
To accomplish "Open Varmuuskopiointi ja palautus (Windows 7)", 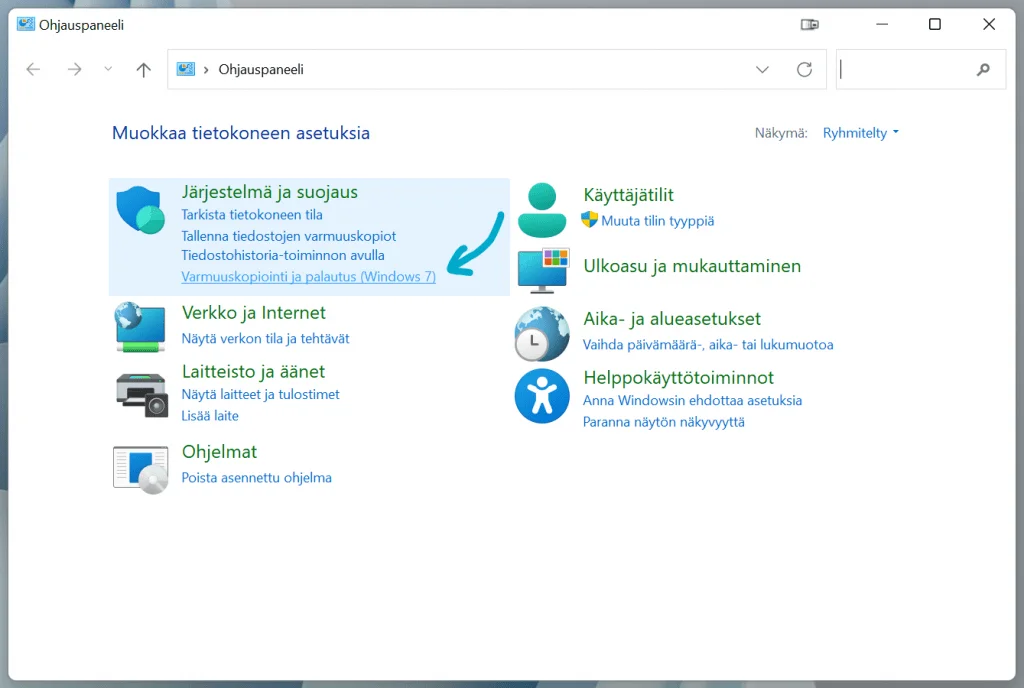I will point(308,277).
